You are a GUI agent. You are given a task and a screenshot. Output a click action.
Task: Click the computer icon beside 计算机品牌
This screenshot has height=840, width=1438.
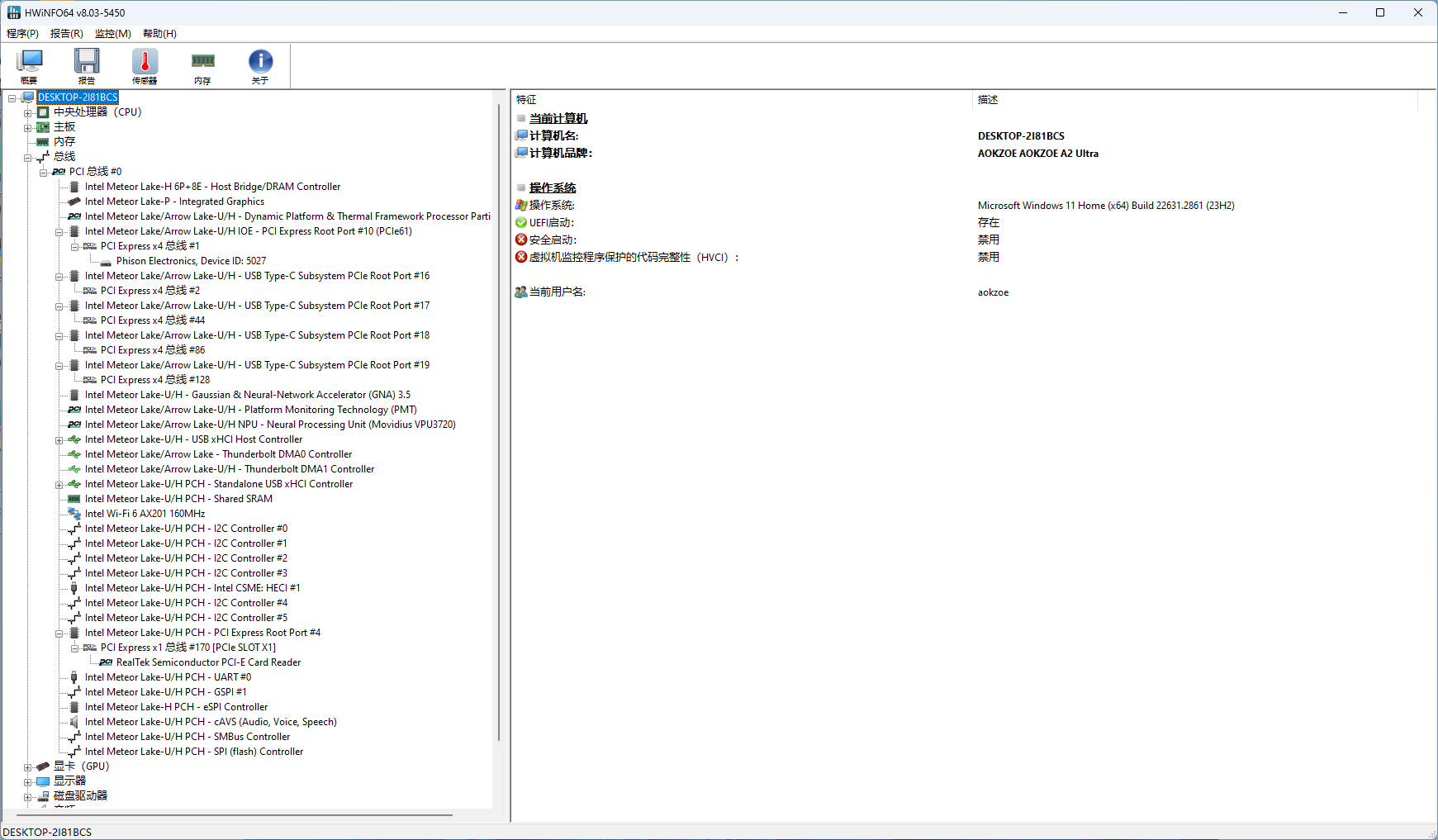coord(521,153)
